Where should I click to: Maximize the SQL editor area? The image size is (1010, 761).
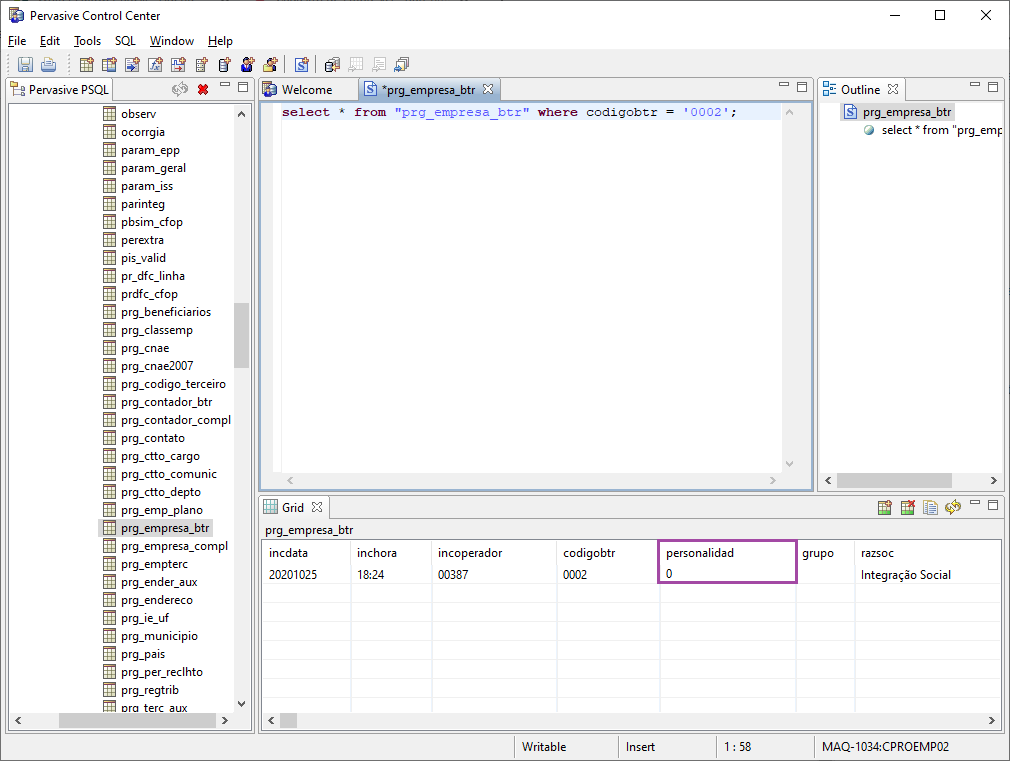tap(801, 88)
